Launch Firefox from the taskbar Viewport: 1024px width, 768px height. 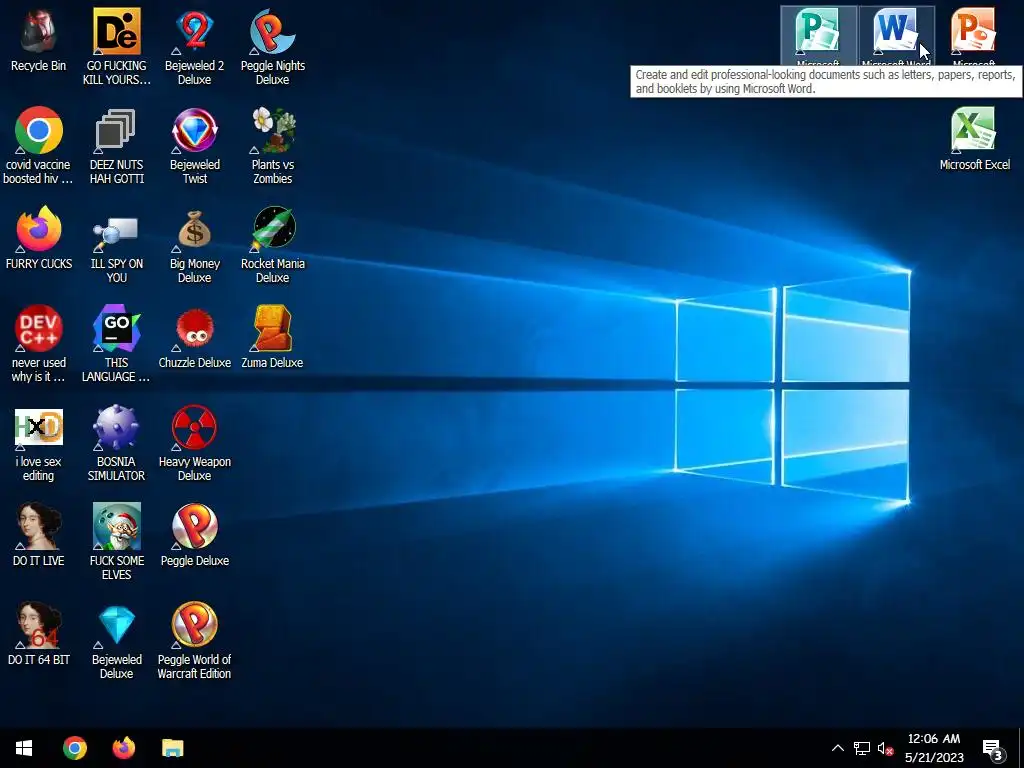(x=123, y=748)
